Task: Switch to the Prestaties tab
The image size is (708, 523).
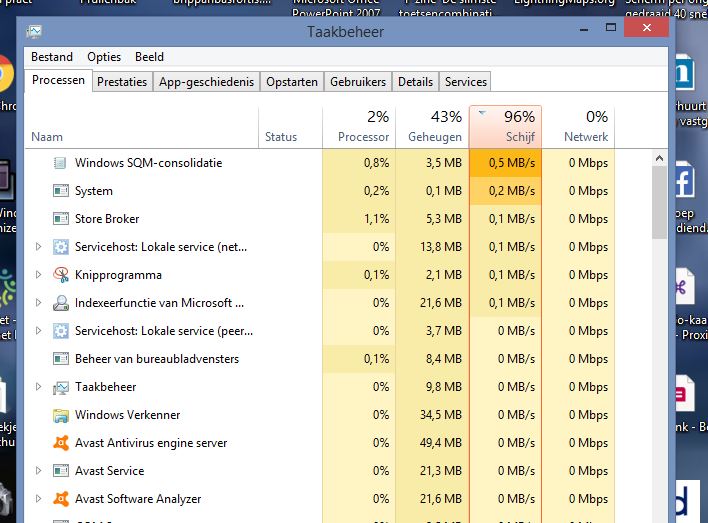Action: point(121,82)
